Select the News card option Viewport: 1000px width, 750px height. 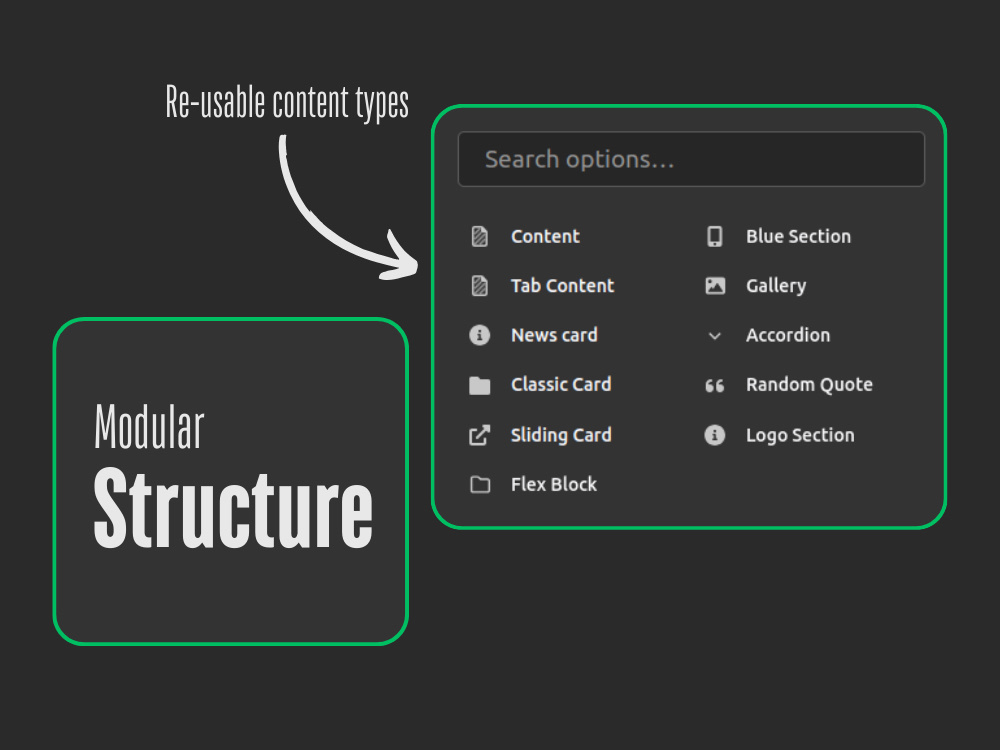[x=554, y=335]
